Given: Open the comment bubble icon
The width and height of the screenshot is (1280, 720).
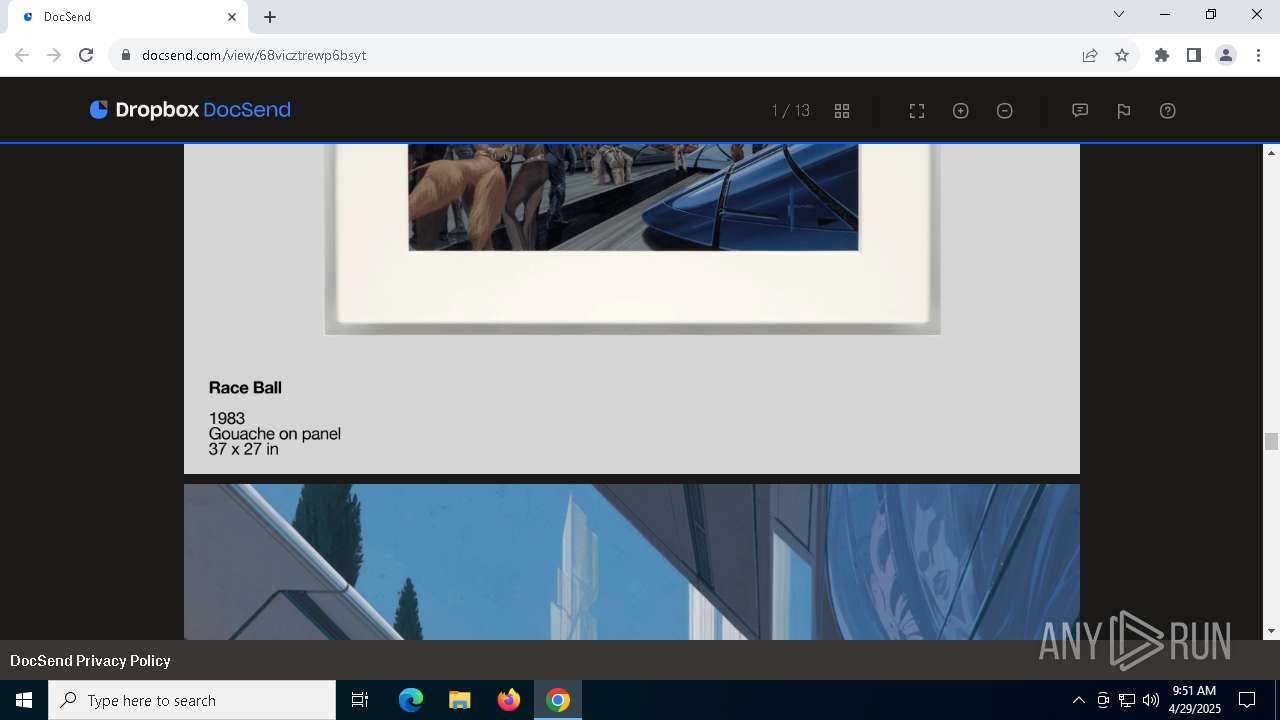Looking at the screenshot, I should [1080, 111].
